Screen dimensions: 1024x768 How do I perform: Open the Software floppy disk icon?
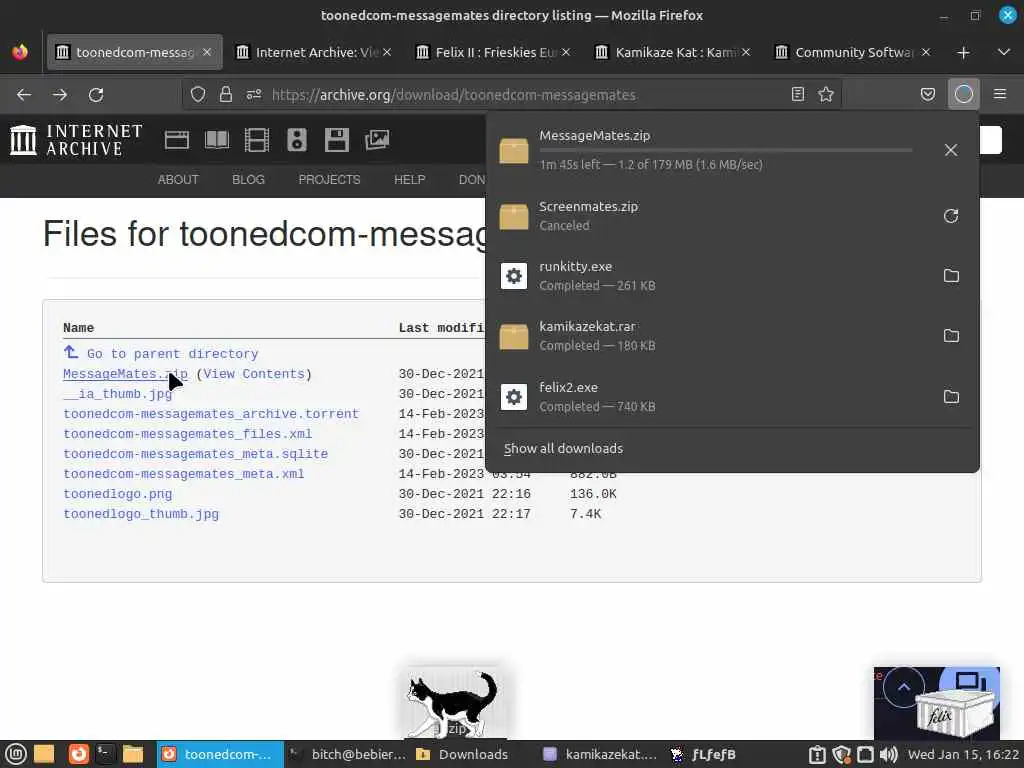[x=337, y=140]
